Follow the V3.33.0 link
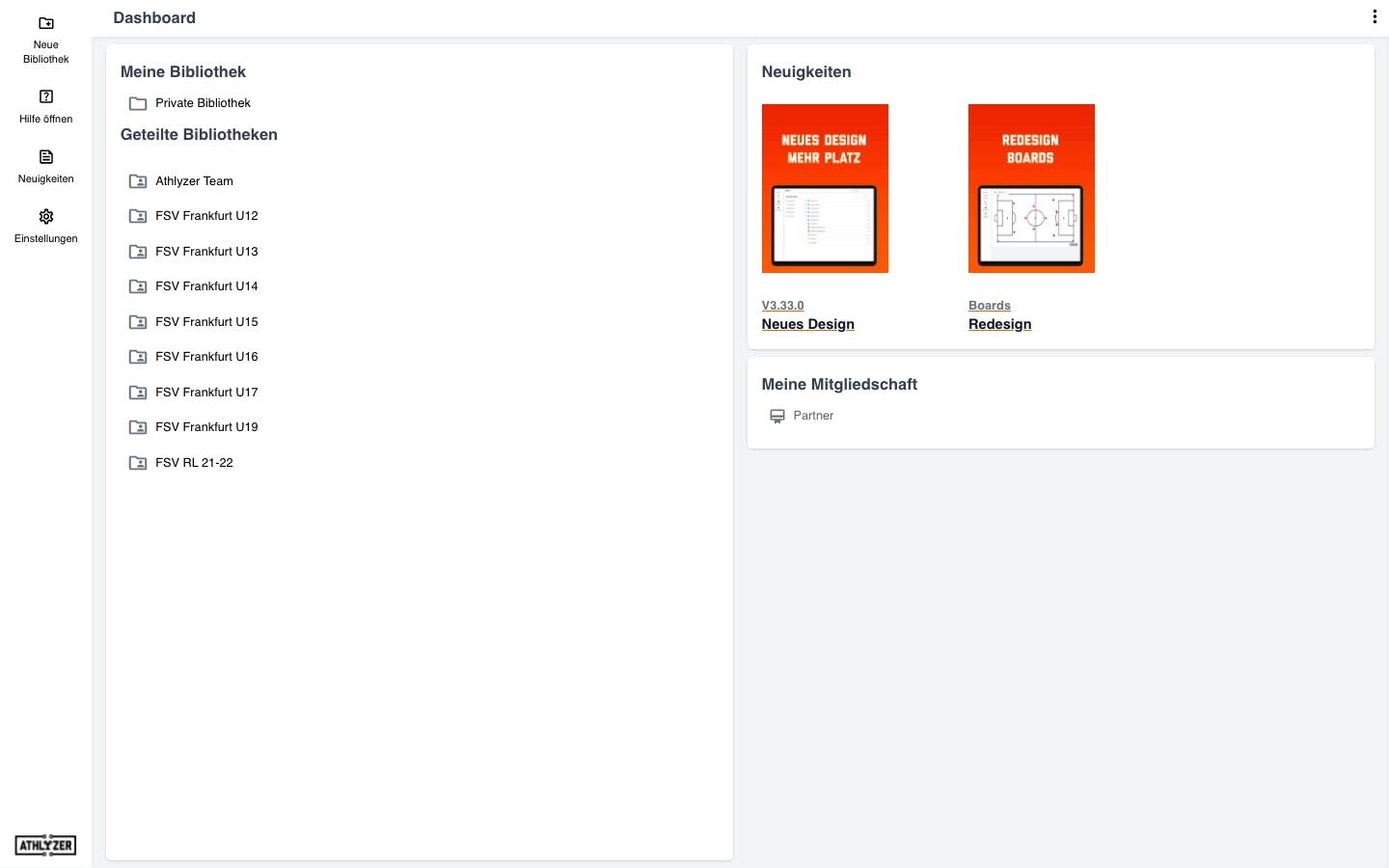The height and width of the screenshot is (868, 1389). 782,306
